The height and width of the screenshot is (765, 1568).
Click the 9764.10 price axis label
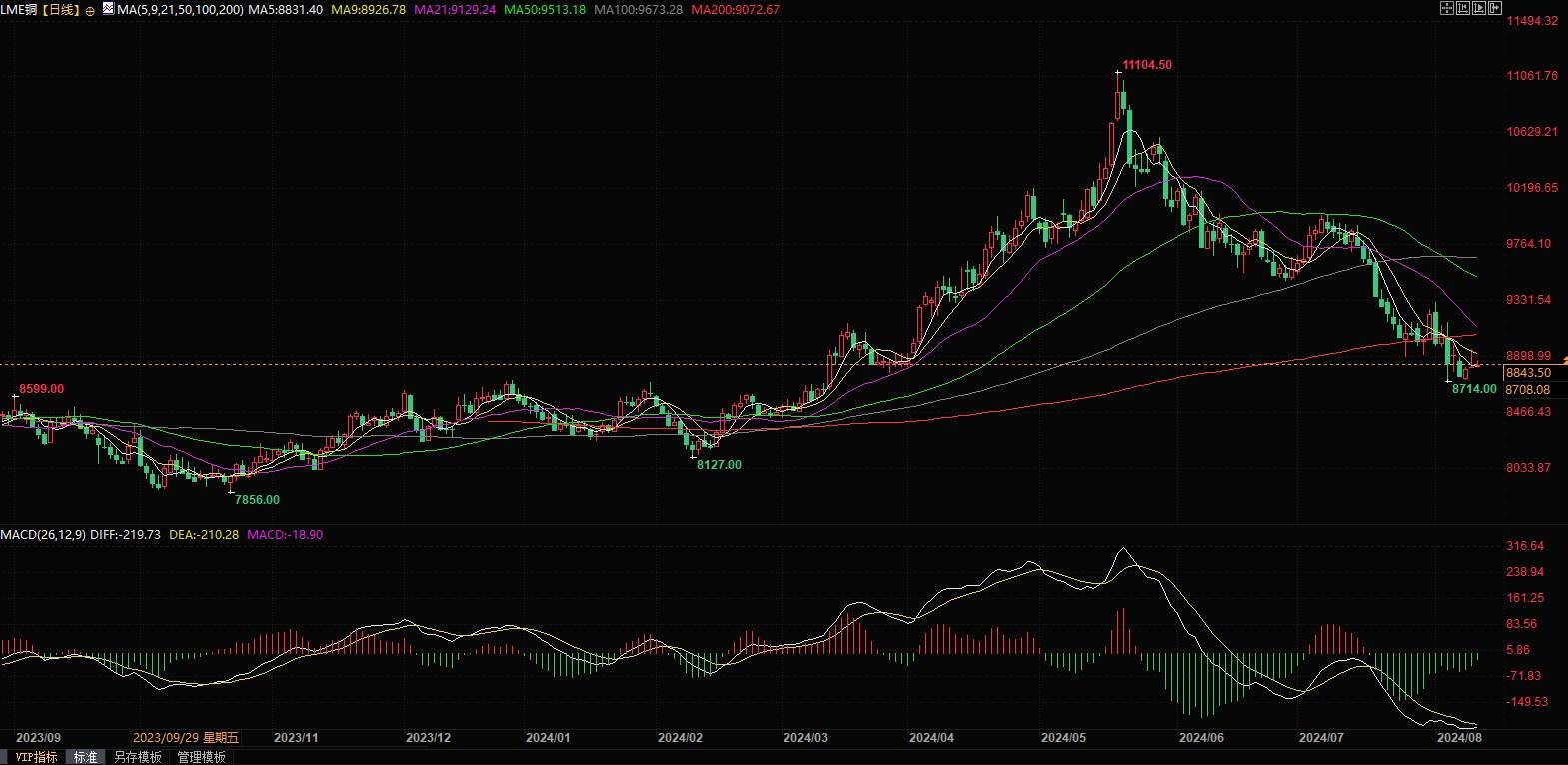(1529, 244)
